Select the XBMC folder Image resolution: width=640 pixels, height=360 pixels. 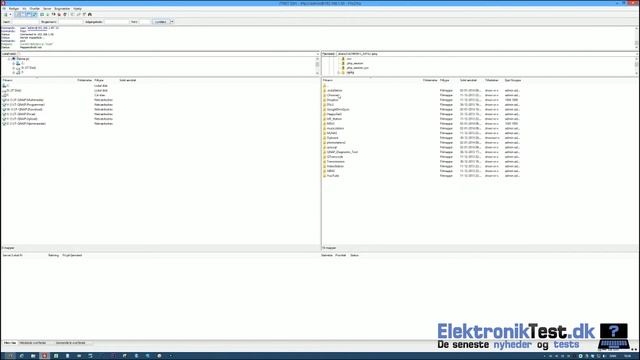pyautogui.click(x=331, y=171)
